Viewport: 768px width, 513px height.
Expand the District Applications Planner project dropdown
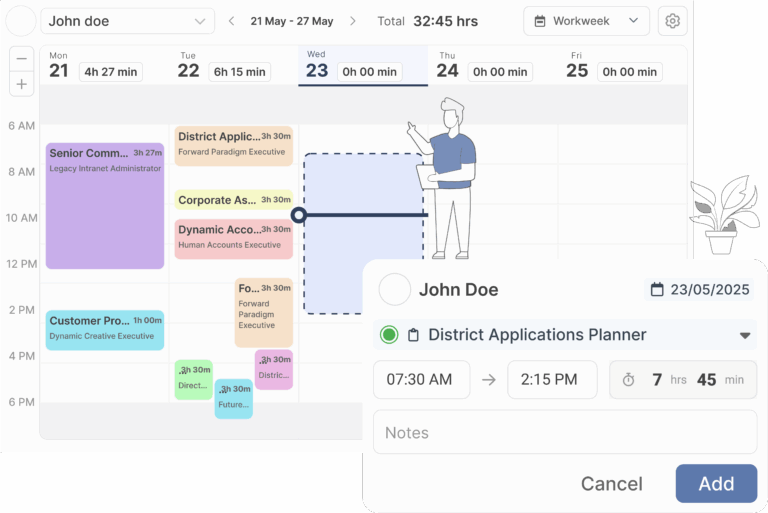click(x=744, y=335)
